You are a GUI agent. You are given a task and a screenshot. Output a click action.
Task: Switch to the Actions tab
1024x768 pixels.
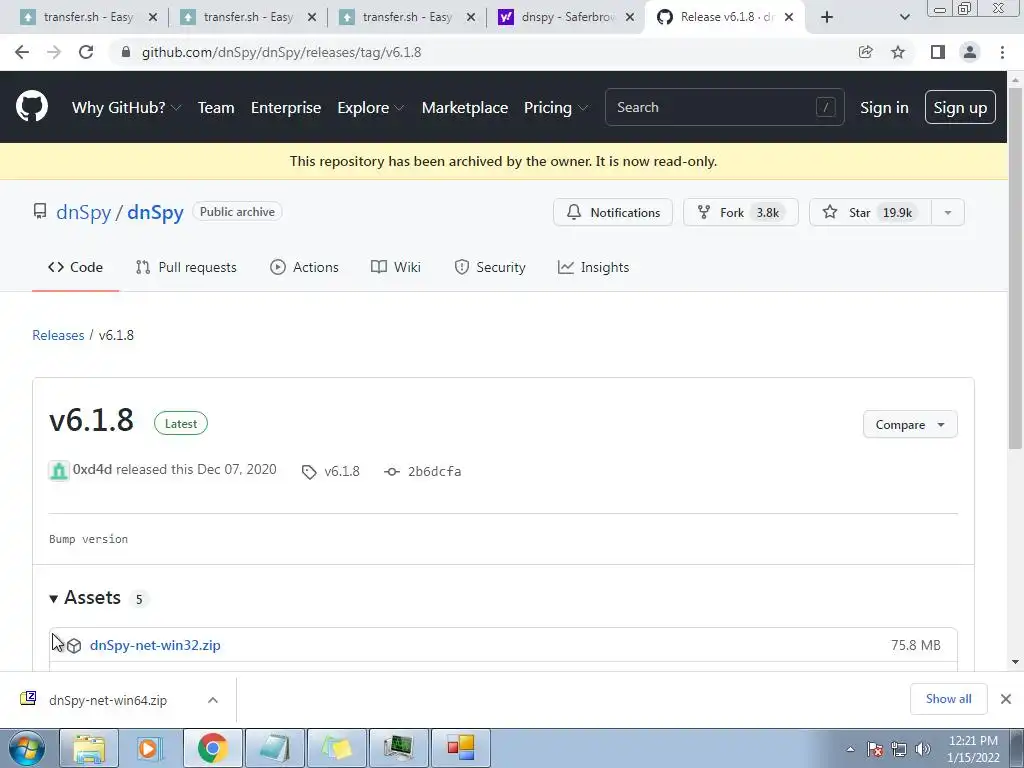(x=304, y=267)
